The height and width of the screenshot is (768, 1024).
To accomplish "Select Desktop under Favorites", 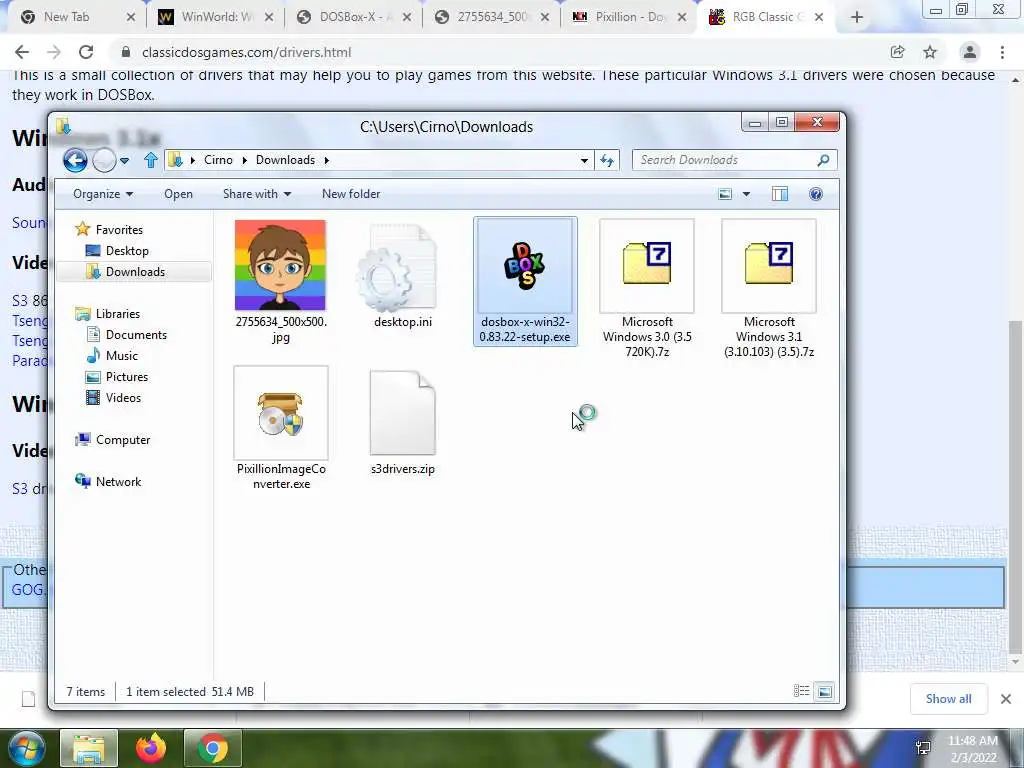I will 127,251.
